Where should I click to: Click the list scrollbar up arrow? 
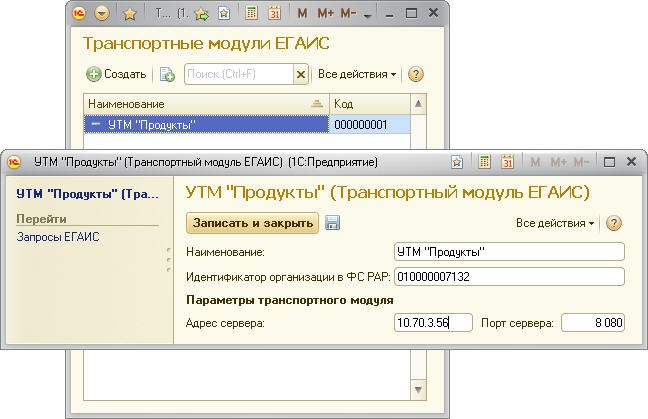[418, 104]
